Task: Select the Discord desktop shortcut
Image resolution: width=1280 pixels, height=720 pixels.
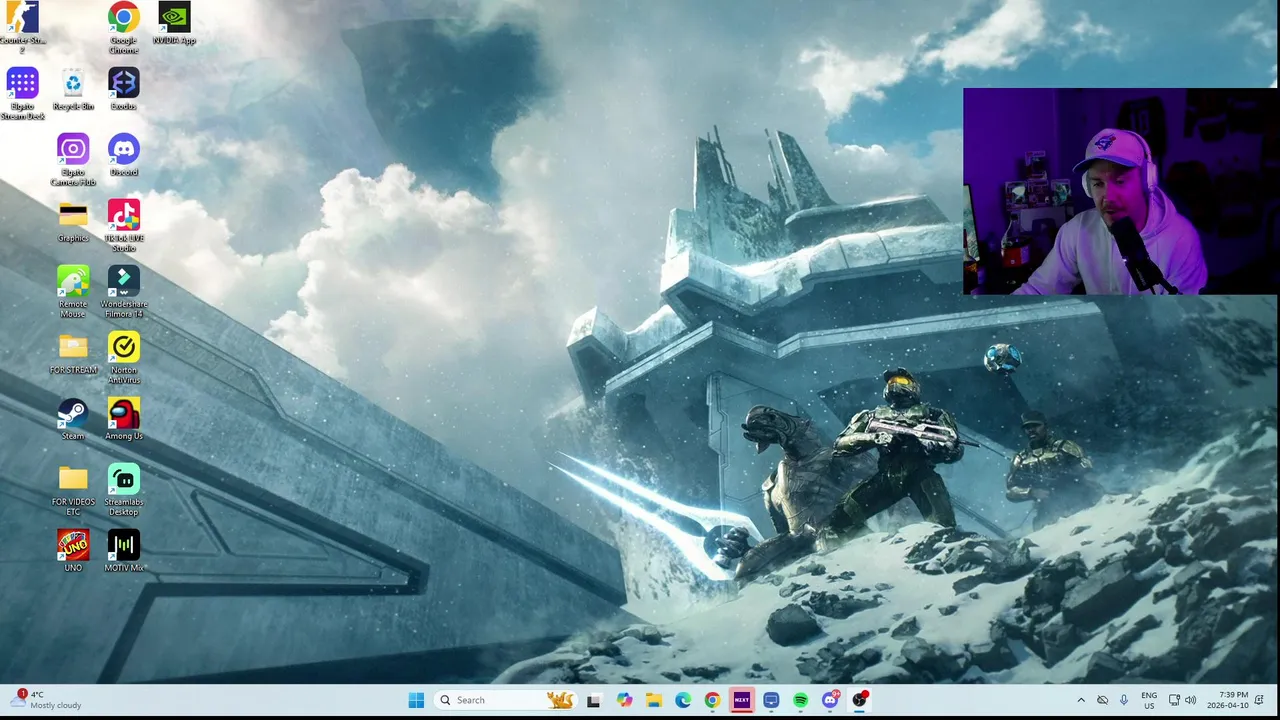Action: point(123,155)
